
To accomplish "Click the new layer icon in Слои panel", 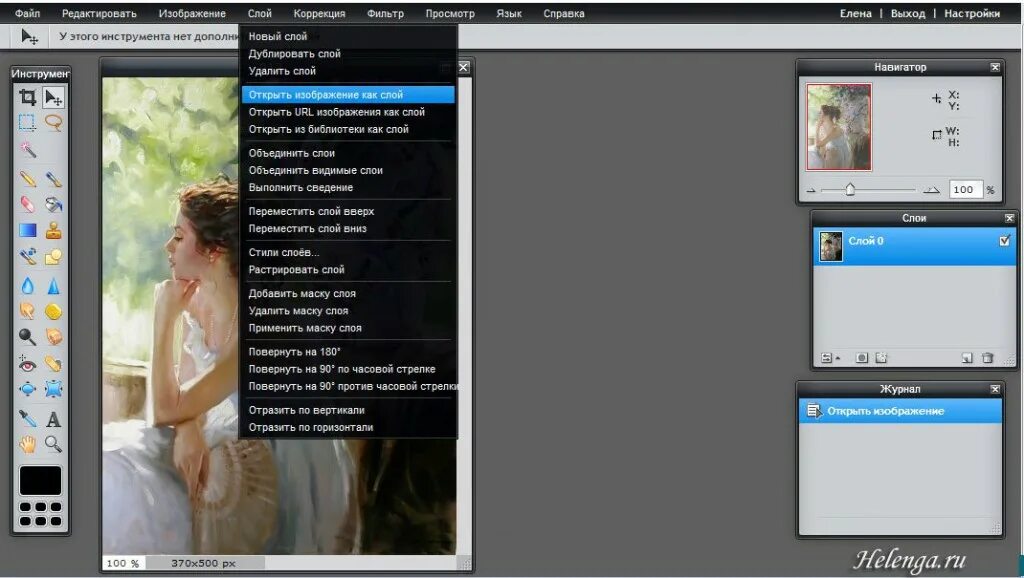I will coord(967,358).
